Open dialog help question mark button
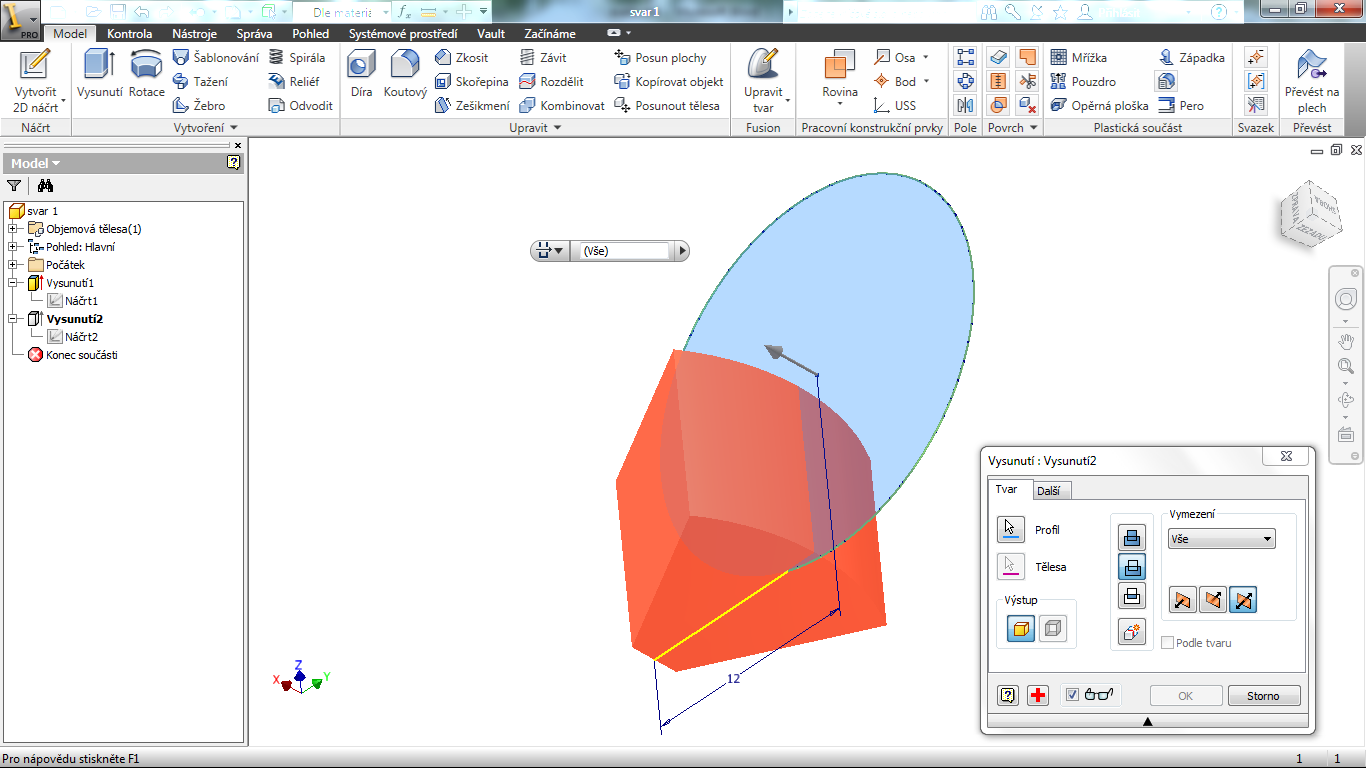 pos(1008,696)
